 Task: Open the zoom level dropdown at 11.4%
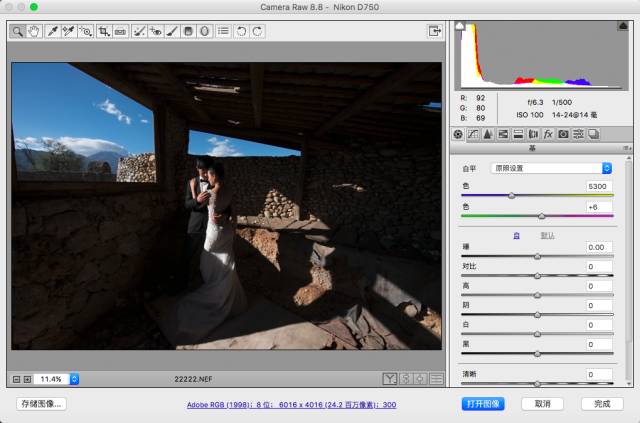click(x=74, y=379)
